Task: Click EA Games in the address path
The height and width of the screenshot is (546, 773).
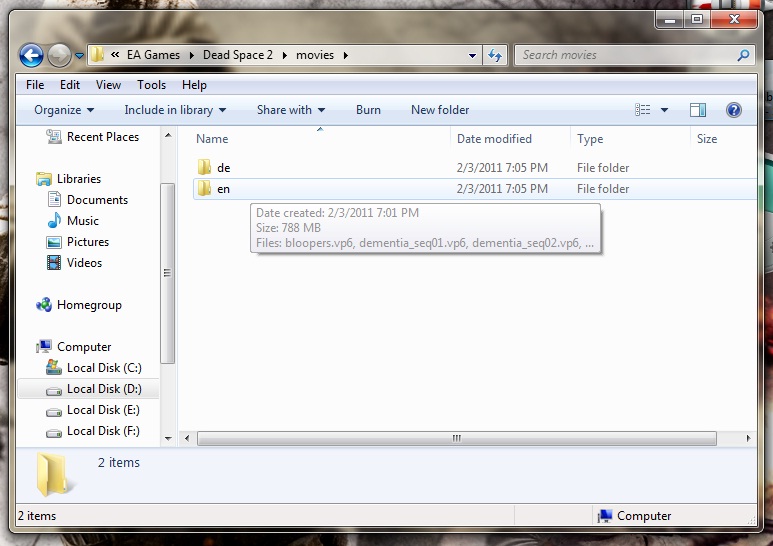Action: coord(153,55)
